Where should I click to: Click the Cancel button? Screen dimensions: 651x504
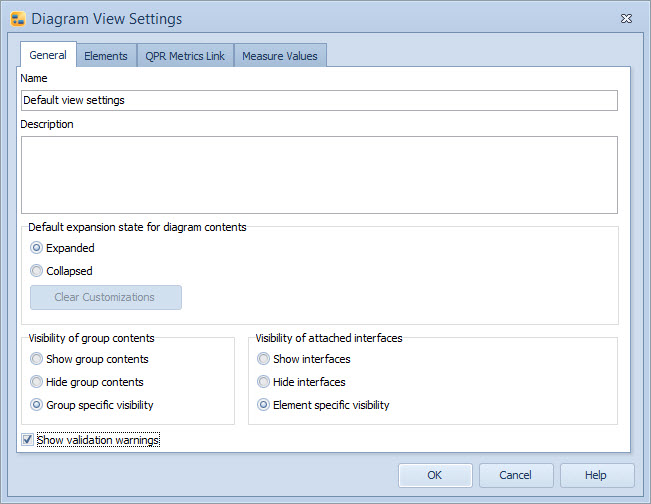[x=516, y=475]
